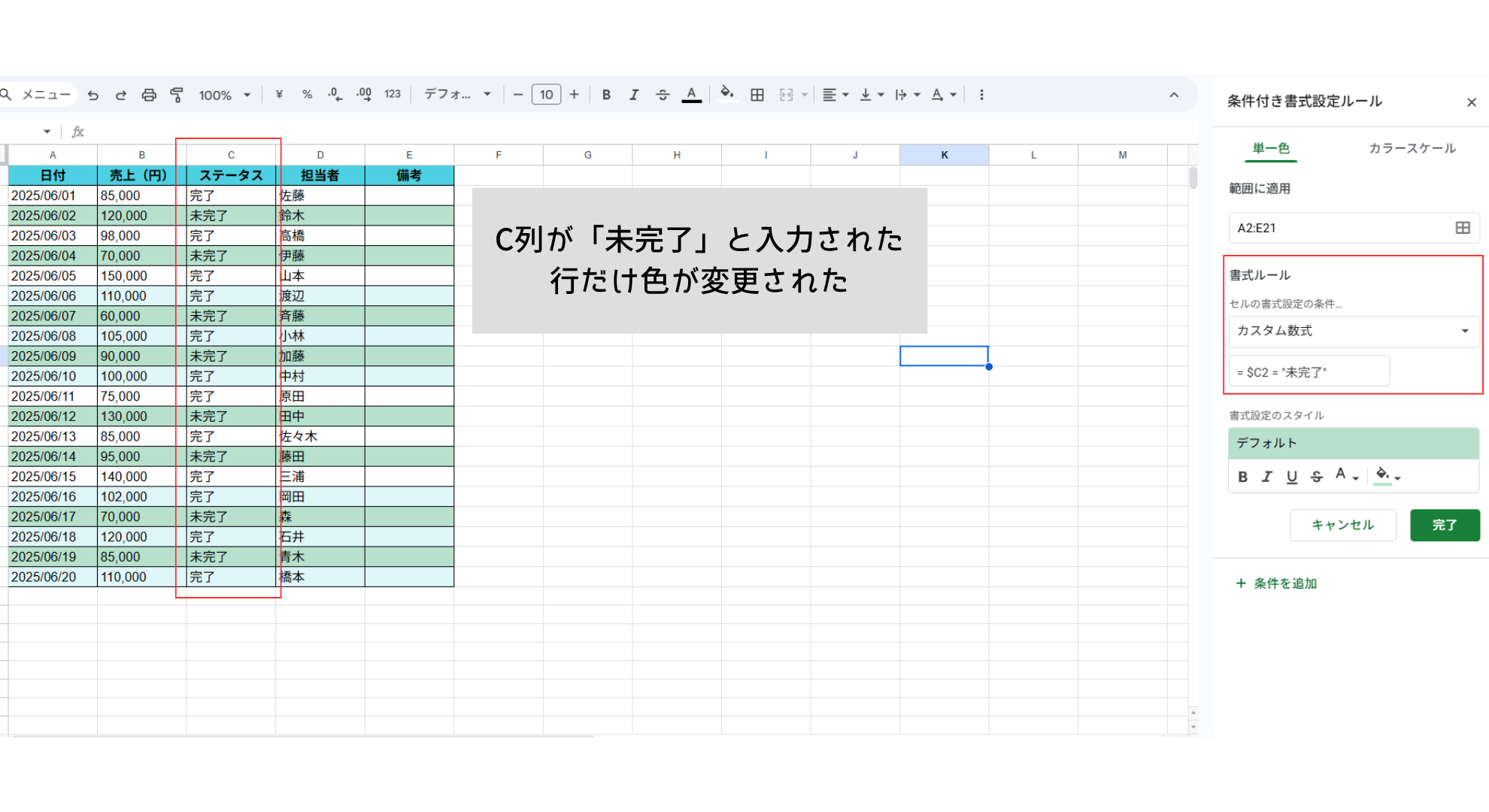Increase font size with plus
This screenshot has width=1489, height=812.
coord(575,95)
